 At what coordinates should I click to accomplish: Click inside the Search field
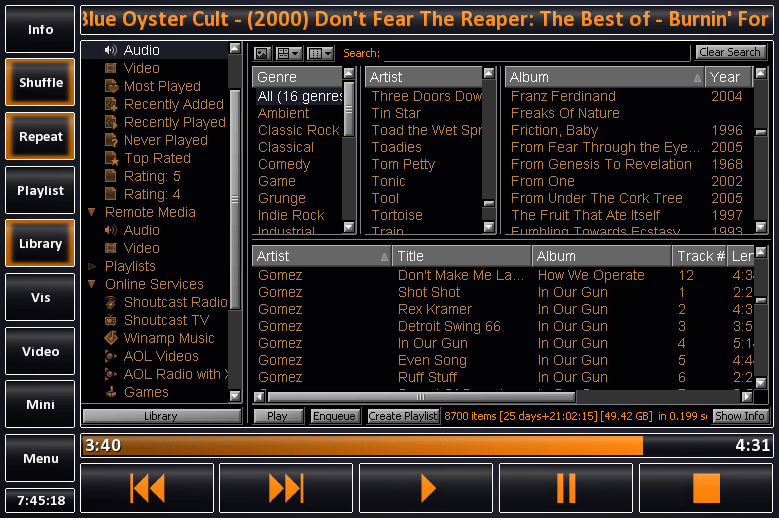537,53
